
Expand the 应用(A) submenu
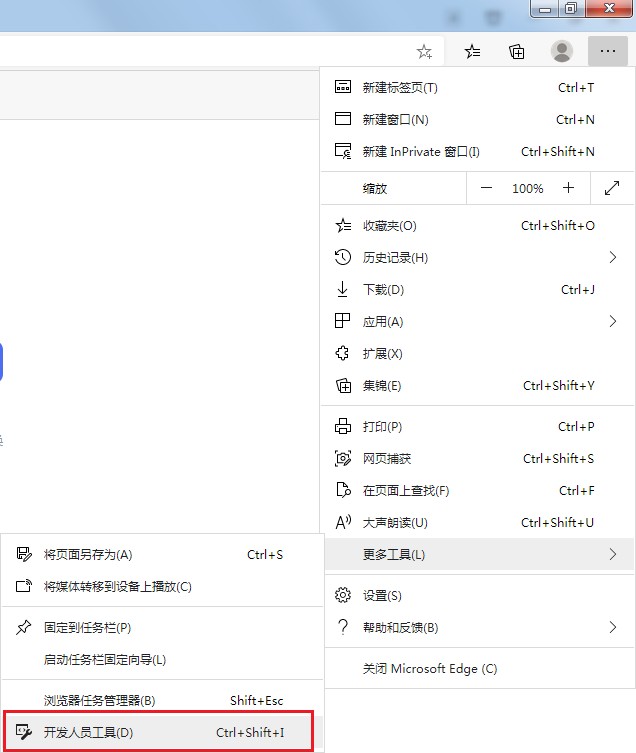(612, 322)
